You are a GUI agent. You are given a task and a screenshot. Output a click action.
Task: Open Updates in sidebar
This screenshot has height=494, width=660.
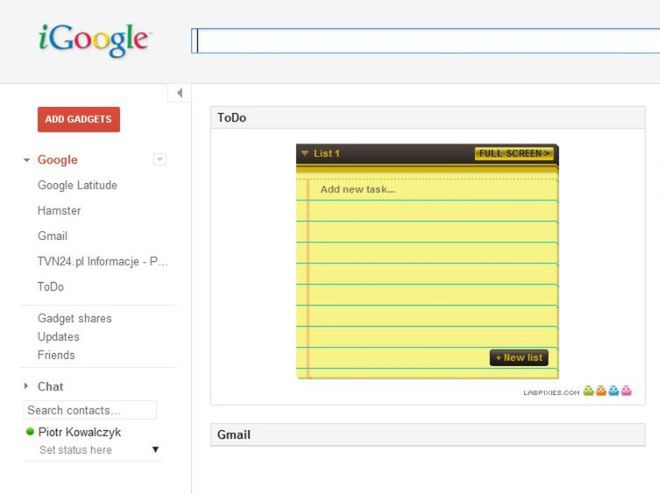pos(59,337)
